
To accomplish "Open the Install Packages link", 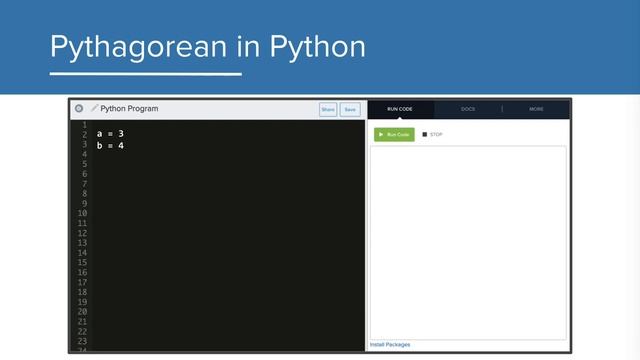I will [390, 344].
